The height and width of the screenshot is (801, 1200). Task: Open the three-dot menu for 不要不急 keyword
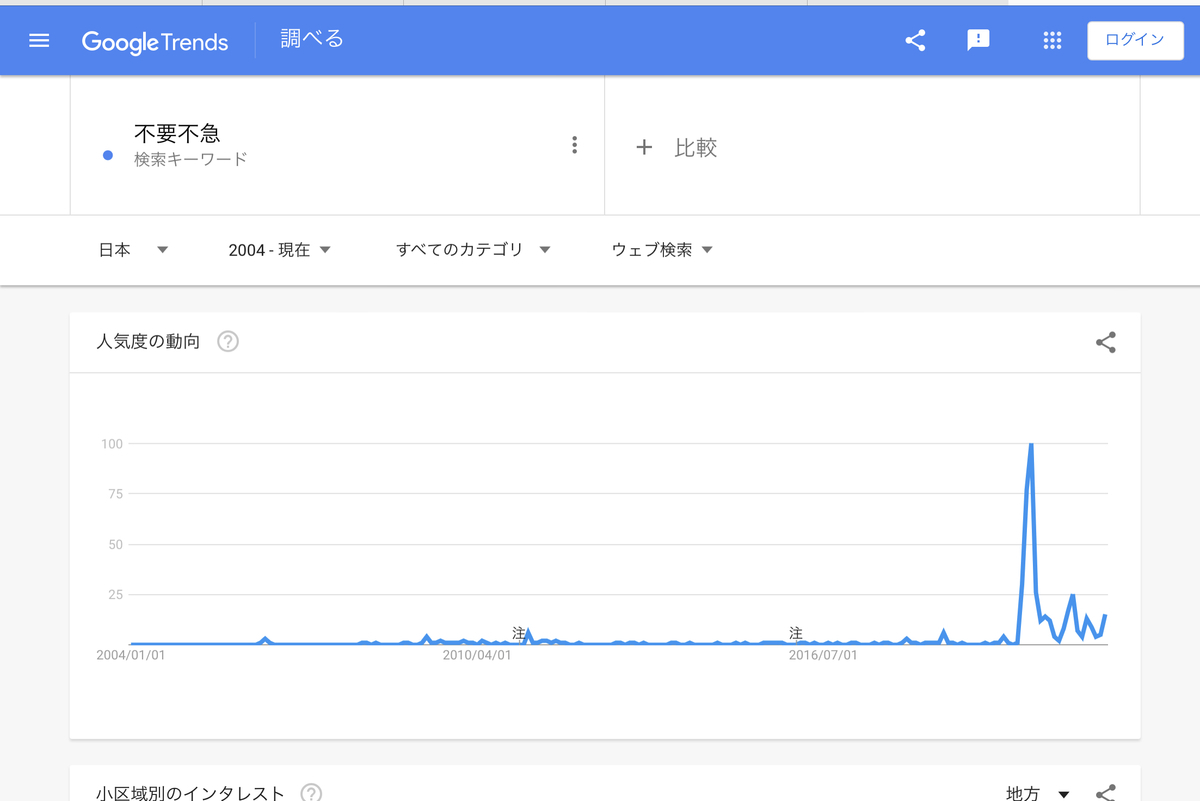pyautogui.click(x=575, y=144)
